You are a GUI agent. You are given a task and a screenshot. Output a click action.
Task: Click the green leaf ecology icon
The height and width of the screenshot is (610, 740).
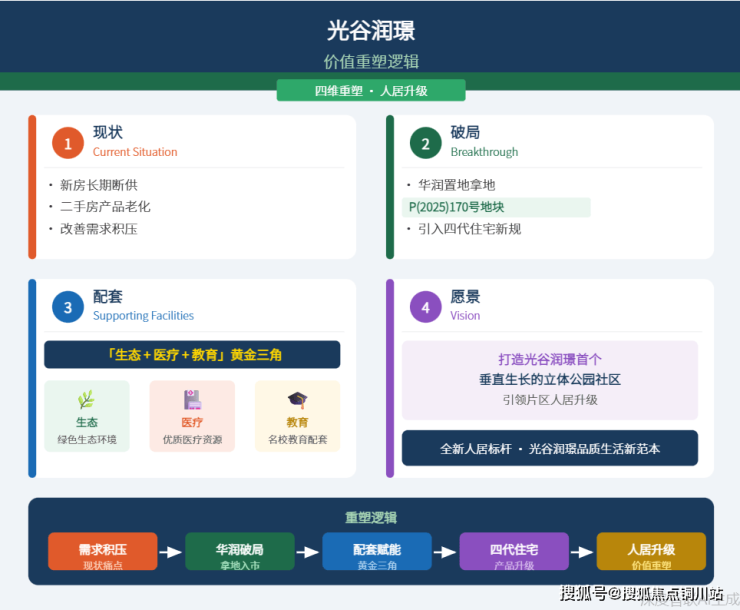pos(87,400)
